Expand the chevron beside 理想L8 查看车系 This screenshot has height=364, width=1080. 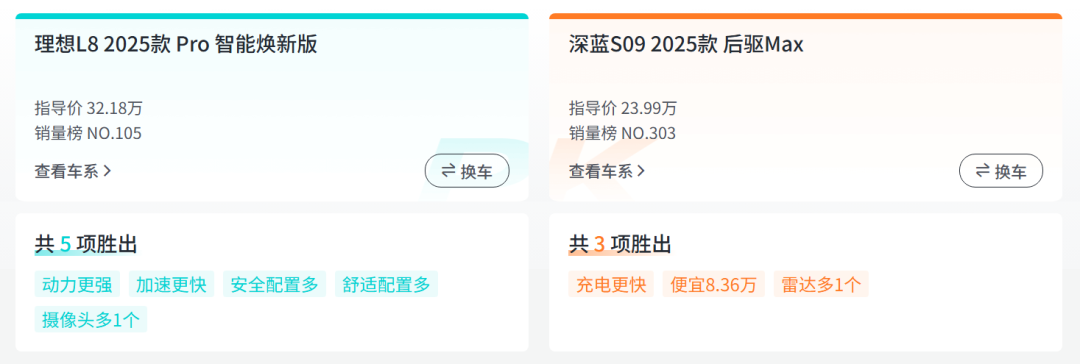pos(107,171)
